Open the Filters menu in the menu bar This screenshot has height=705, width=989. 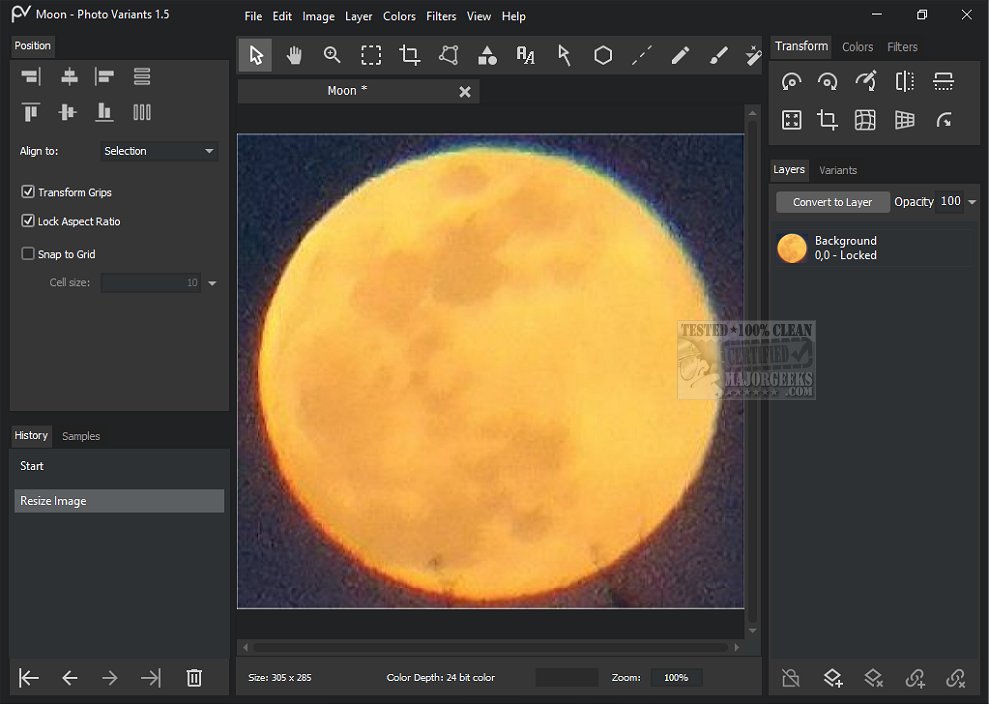coord(441,16)
